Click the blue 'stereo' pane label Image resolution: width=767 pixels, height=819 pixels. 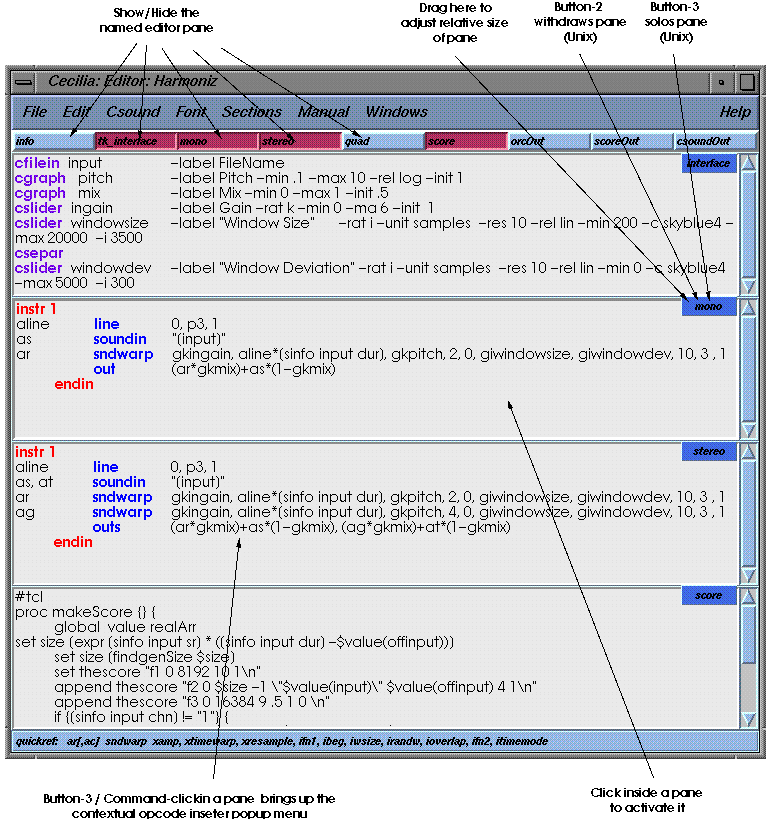coord(708,452)
